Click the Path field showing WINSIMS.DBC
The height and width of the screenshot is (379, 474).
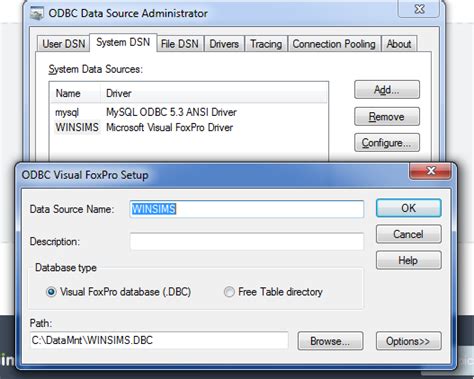click(x=159, y=340)
